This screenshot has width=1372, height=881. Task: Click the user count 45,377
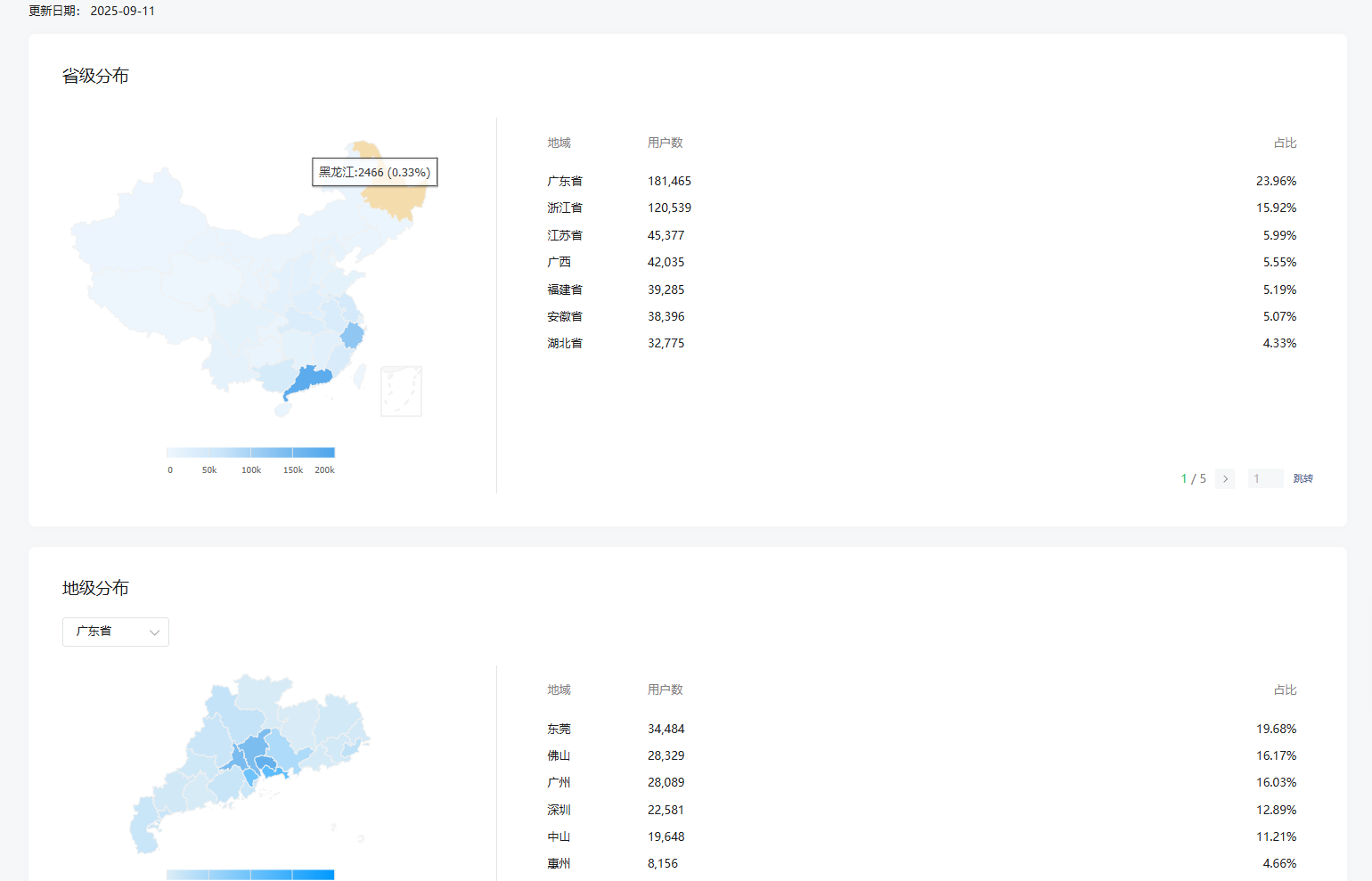click(x=666, y=235)
